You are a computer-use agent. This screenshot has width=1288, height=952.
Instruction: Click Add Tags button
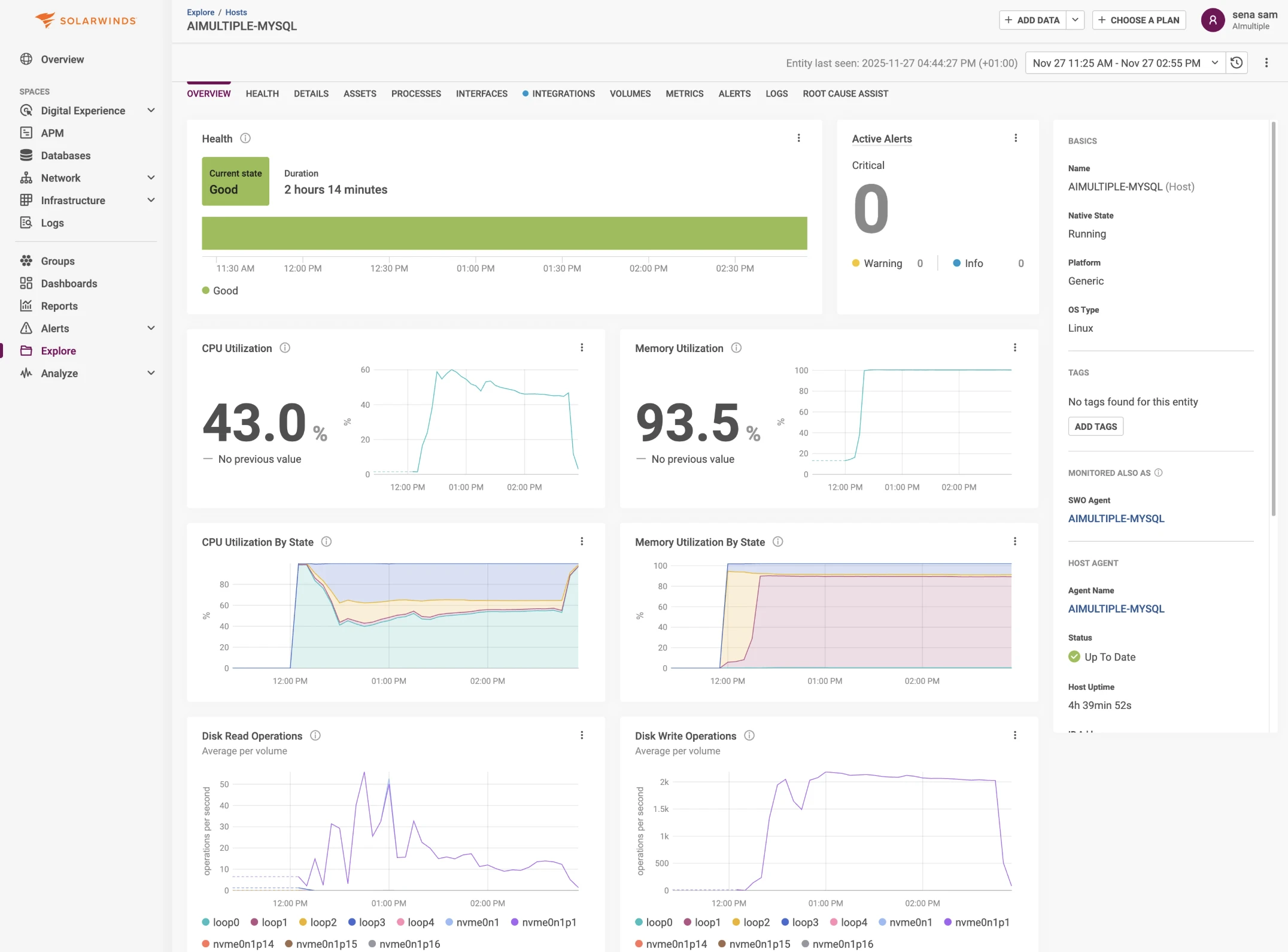(x=1095, y=426)
